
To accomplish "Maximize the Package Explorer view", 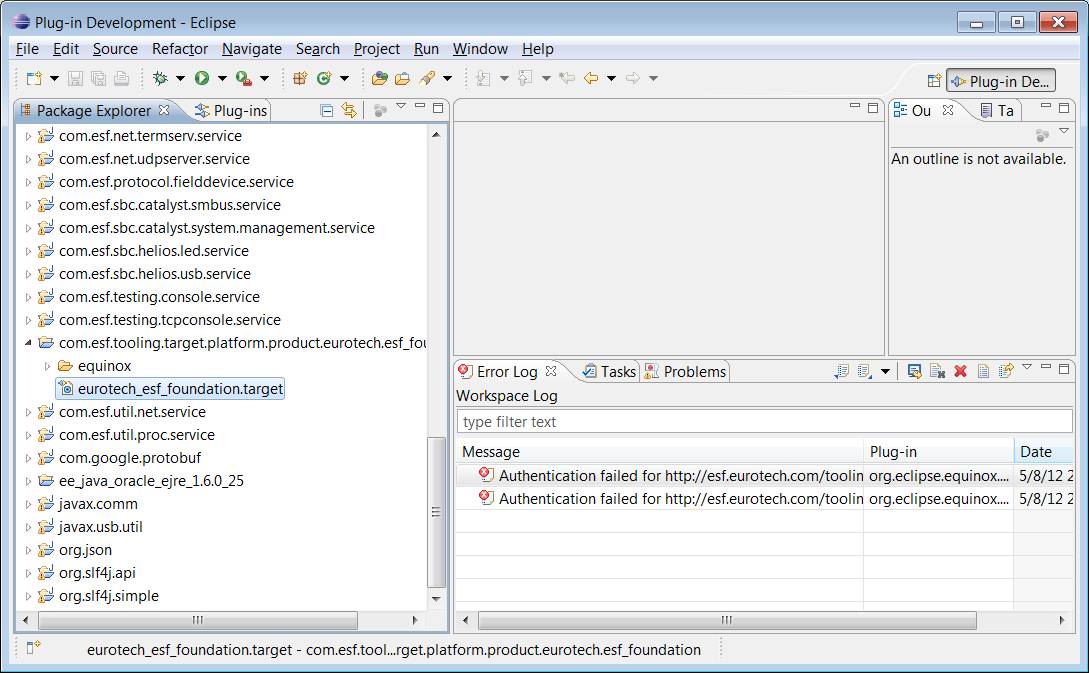I will (438, 108).
